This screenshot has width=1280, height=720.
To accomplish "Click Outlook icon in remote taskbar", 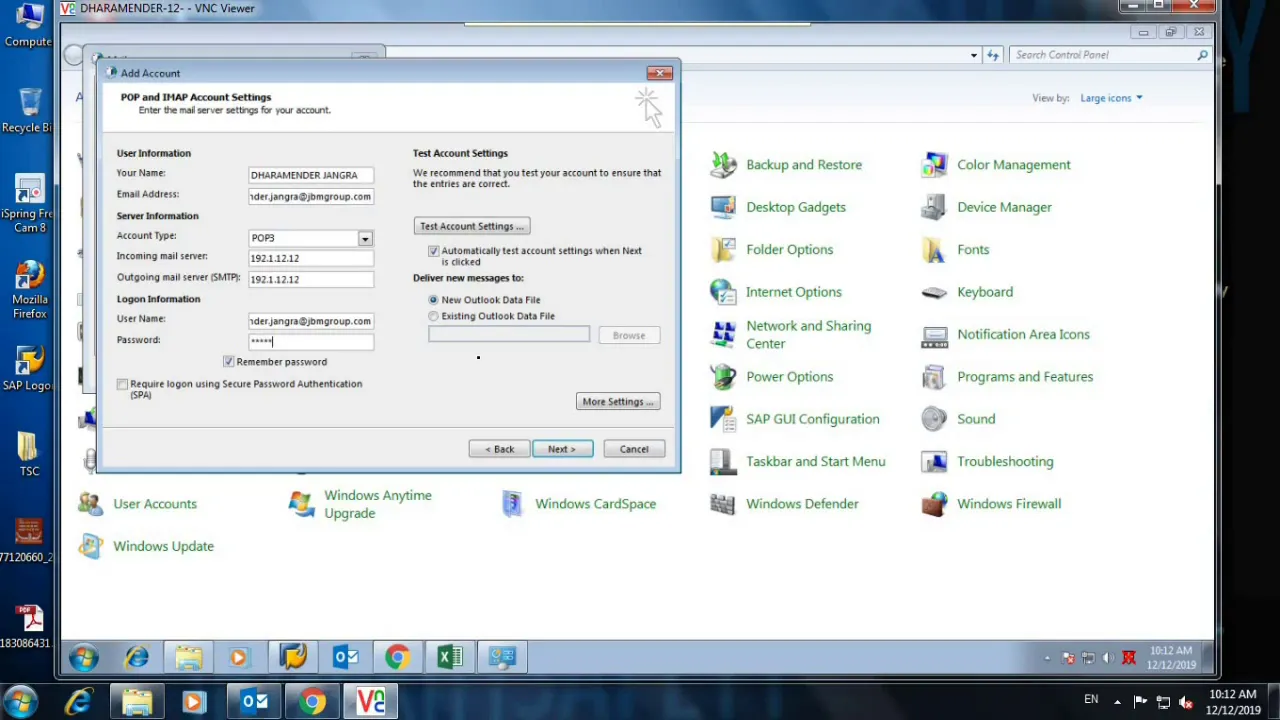I will 345,657.
